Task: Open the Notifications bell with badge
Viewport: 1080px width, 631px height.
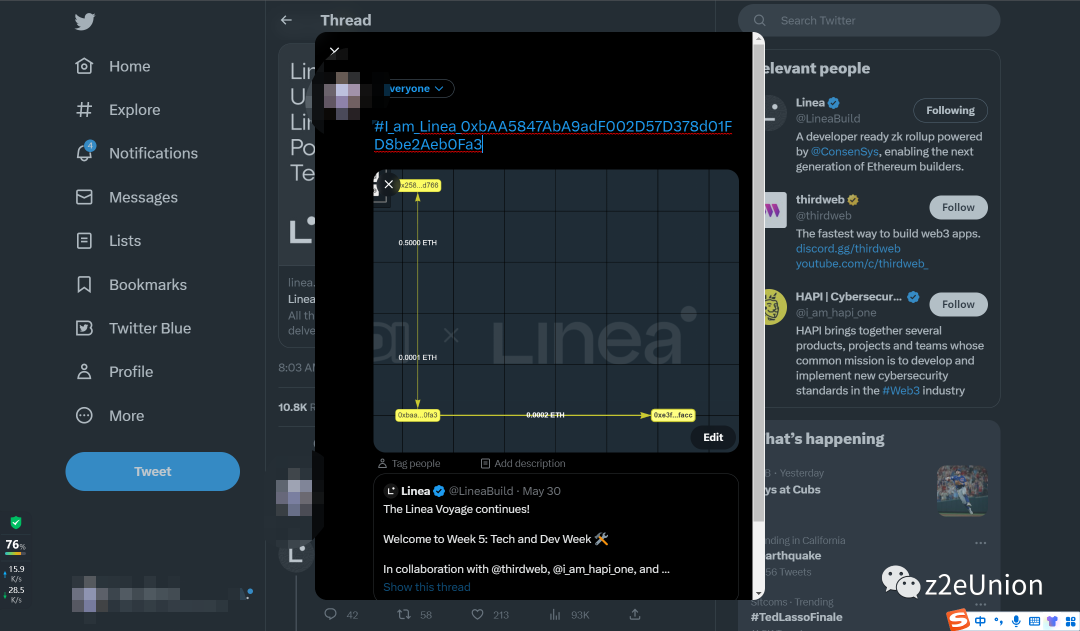Action: coord(85,153)
